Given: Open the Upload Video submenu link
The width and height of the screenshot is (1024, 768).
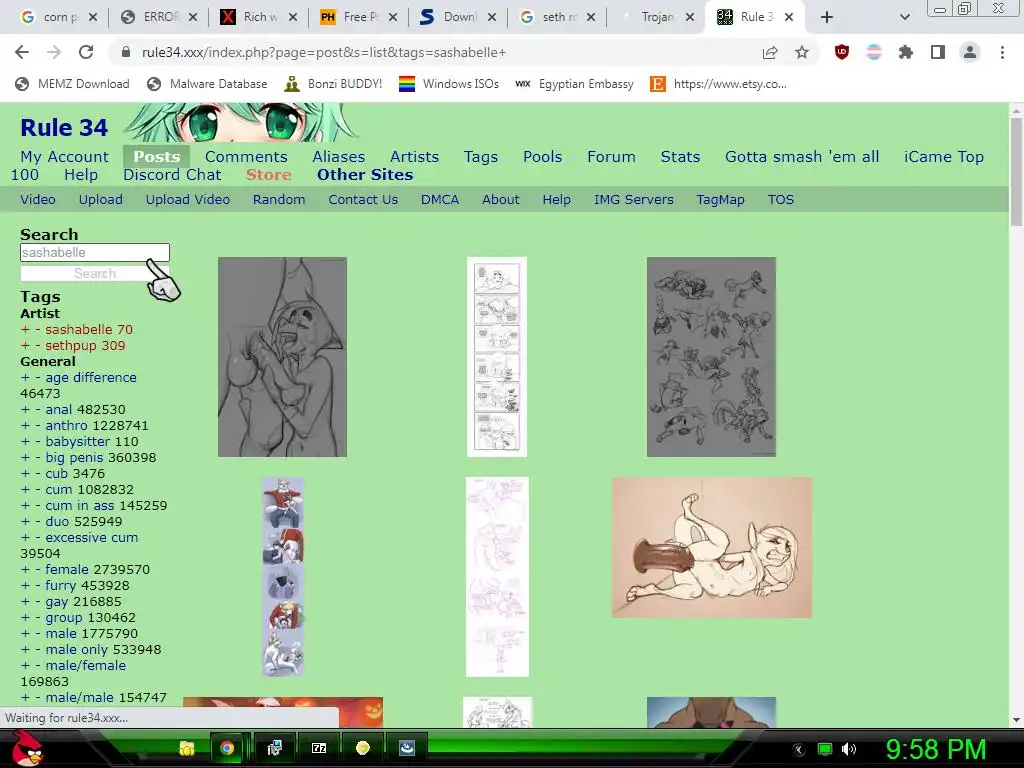Looking at the screenshot, I should 187,200.
